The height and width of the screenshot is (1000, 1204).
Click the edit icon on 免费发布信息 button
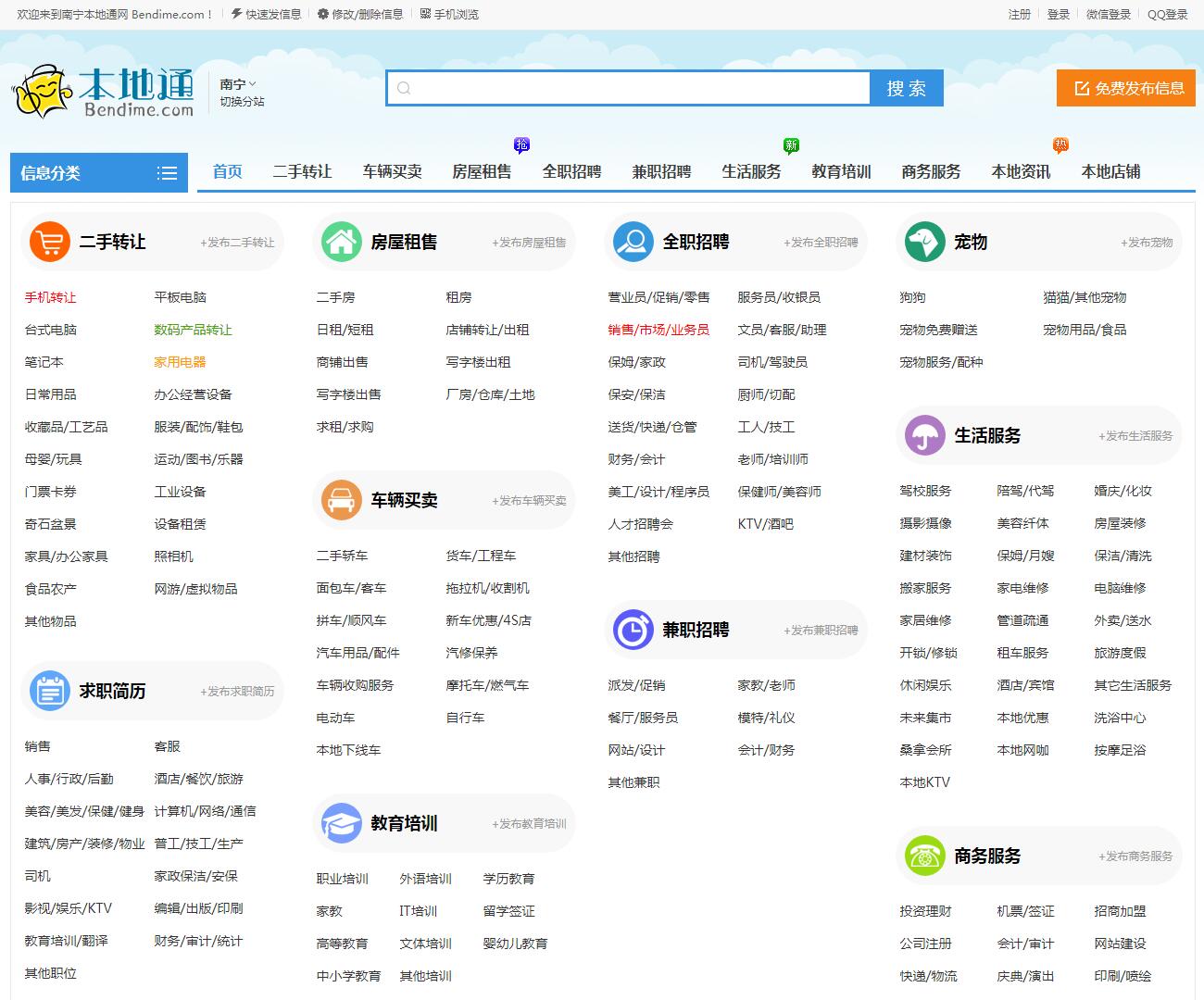click(x=1082, y=89)
